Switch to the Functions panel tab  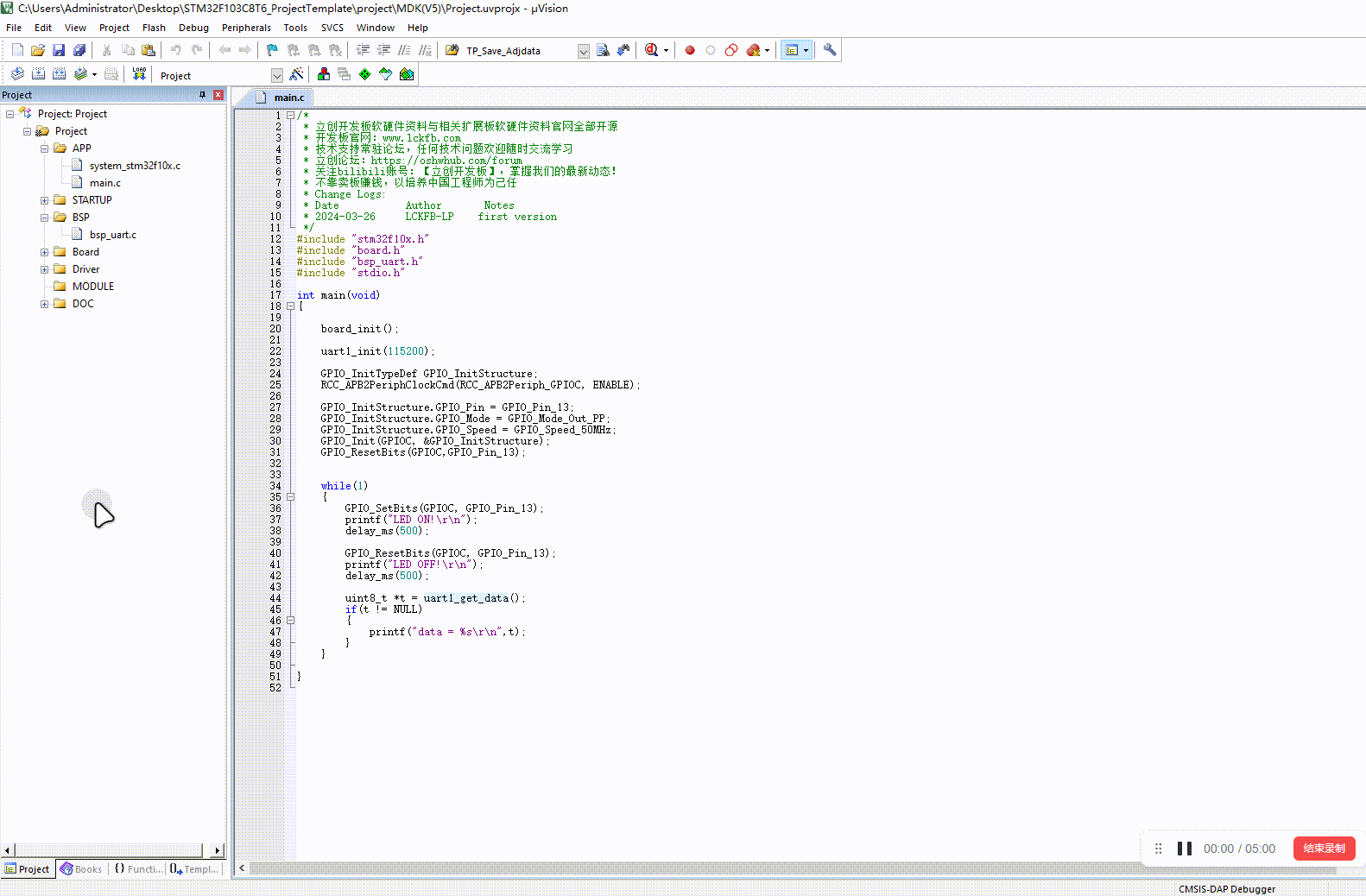coord(138,869)
